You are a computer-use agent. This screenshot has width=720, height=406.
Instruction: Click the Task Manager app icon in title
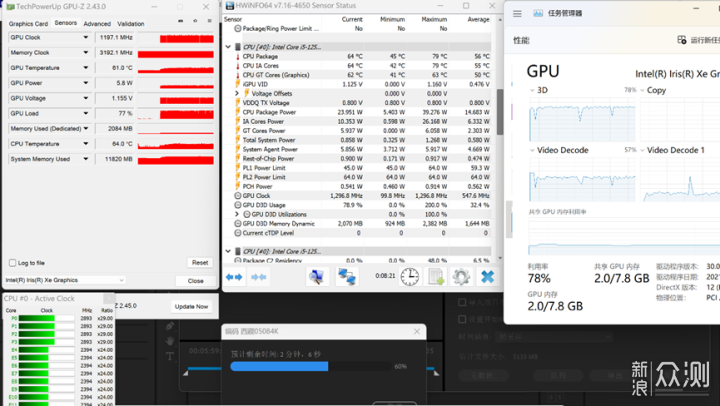[x=538, y=13]
